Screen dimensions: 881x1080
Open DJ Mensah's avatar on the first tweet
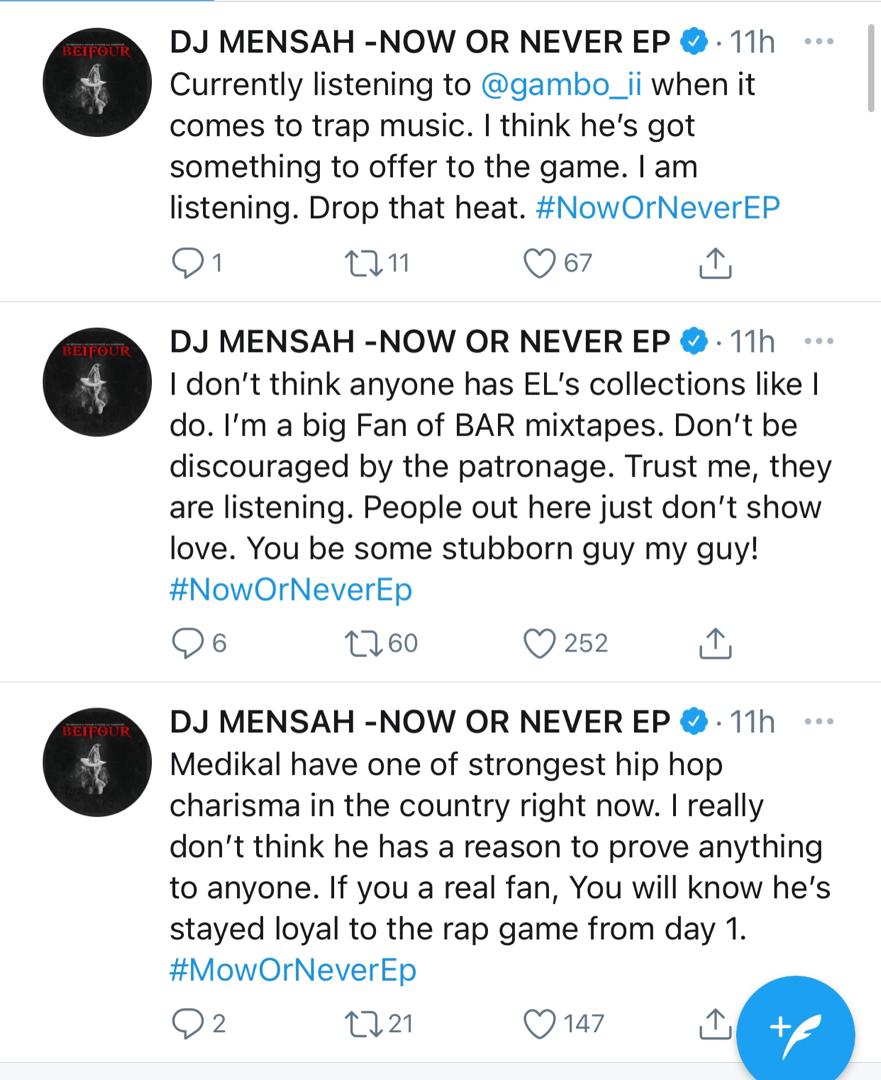(x=96, y=82)
